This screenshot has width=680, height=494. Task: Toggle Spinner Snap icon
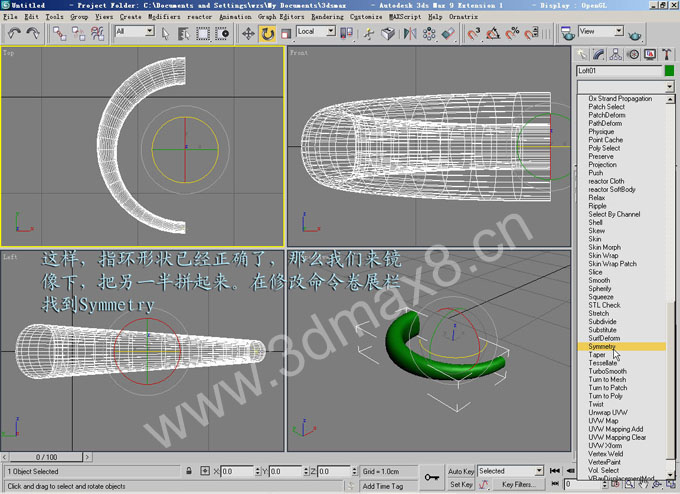531,33
